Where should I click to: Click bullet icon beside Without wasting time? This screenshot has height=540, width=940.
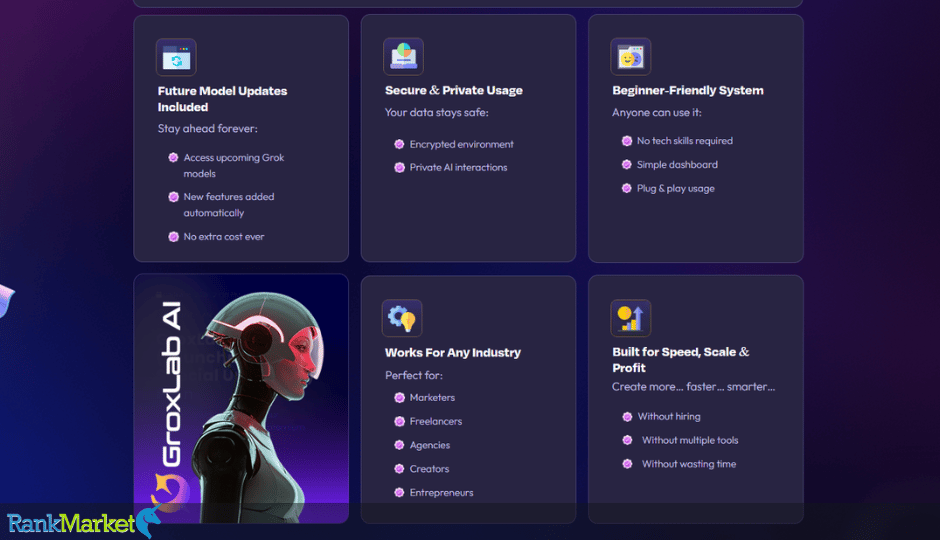coord(627,464)
